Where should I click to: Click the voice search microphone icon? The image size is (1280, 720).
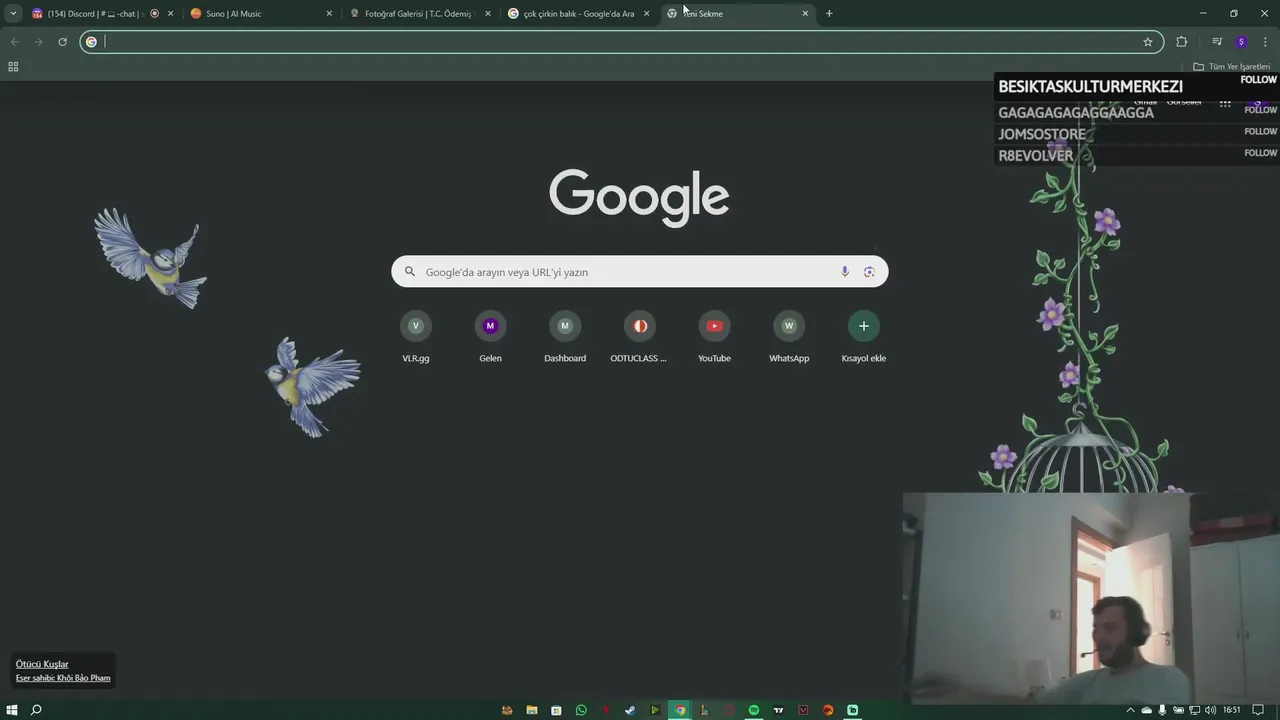[x=845, y=272]
